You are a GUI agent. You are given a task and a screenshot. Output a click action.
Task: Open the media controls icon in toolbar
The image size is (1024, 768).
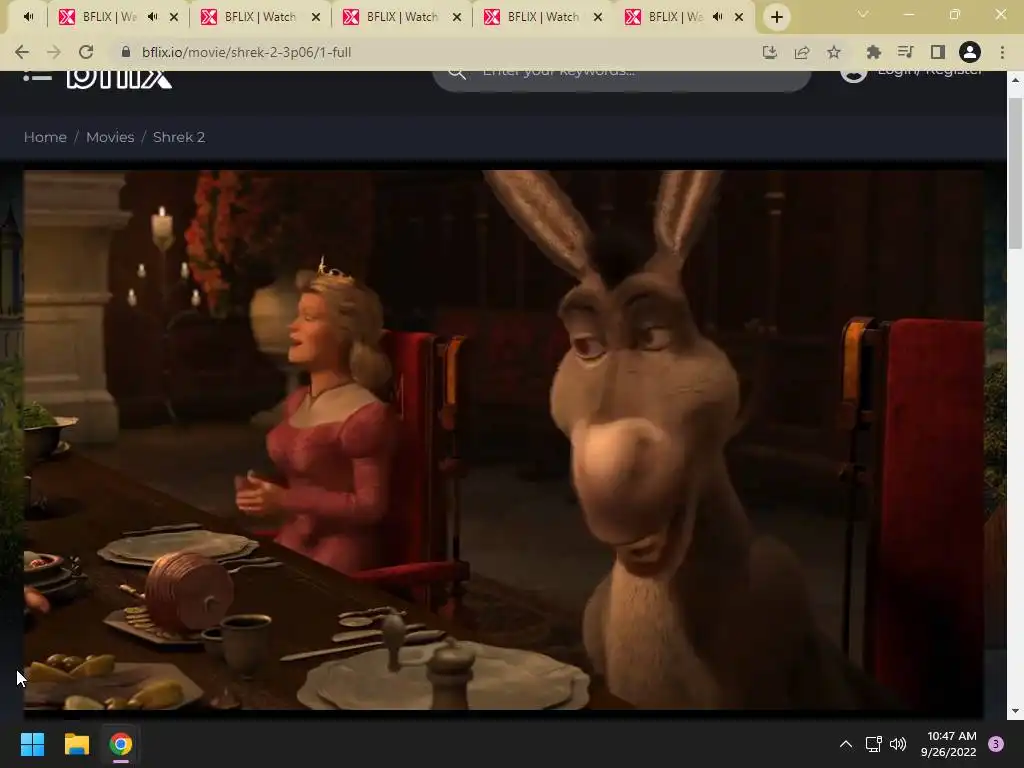(x=905, y=52)
